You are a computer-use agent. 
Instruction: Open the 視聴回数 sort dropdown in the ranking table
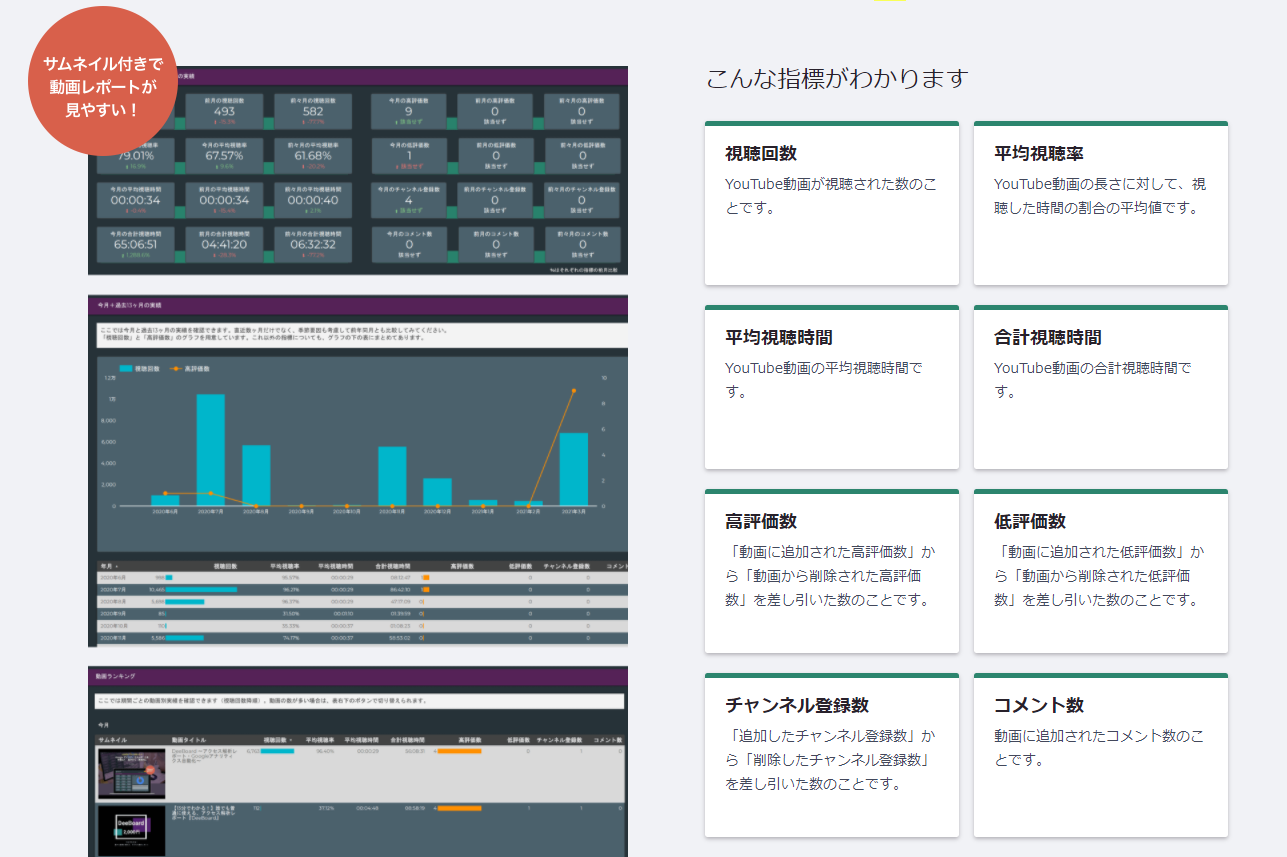point(280,739)
